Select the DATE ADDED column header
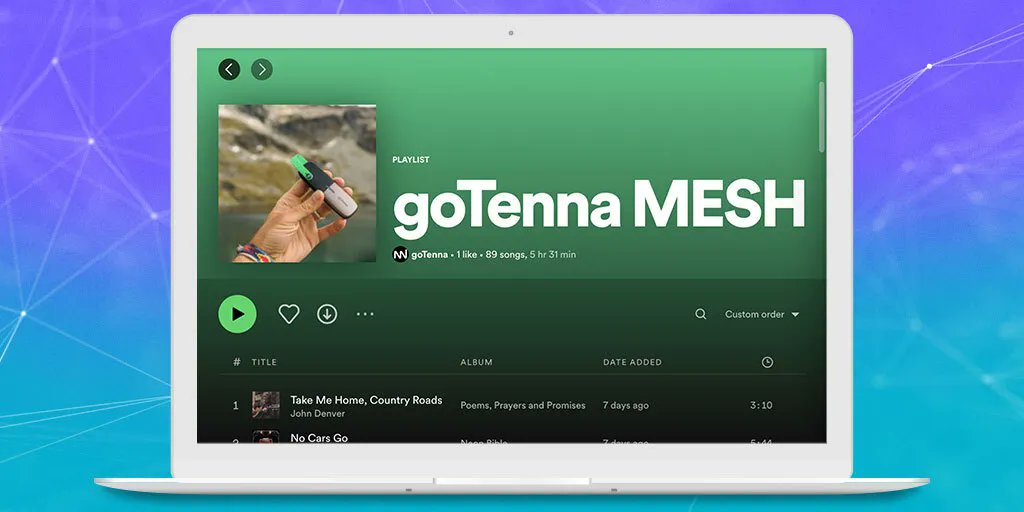This screenshot has width=1024, height=512. (632, 362)
